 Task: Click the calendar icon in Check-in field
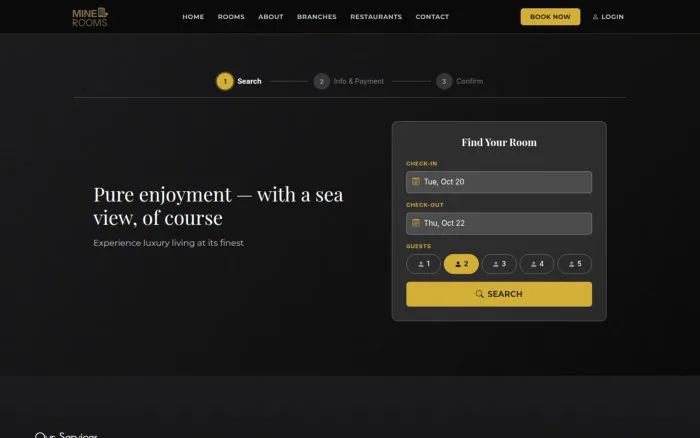tap(416, 181)
